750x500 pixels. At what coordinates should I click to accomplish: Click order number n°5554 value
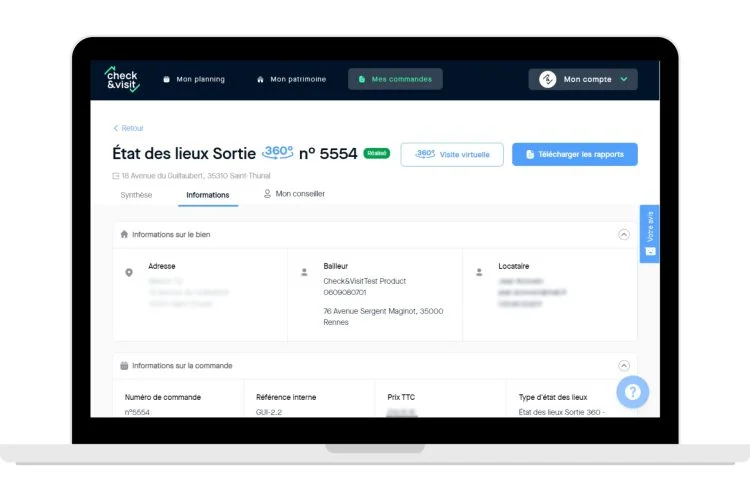point(137,412)
